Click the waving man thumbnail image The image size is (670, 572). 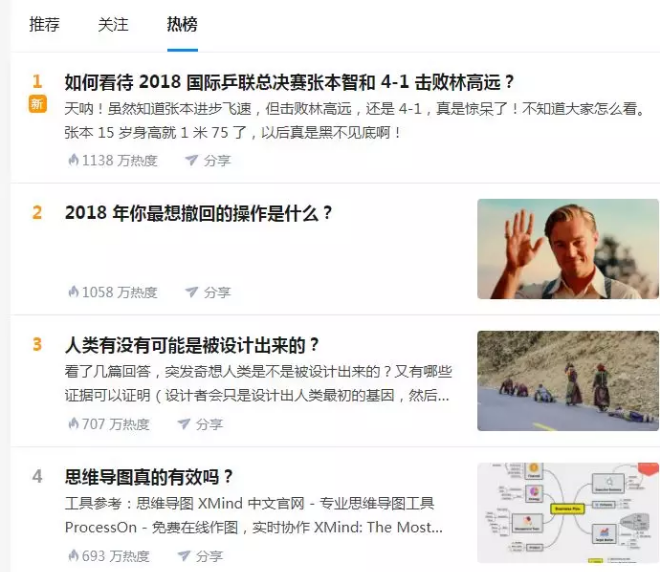point(568,249)
